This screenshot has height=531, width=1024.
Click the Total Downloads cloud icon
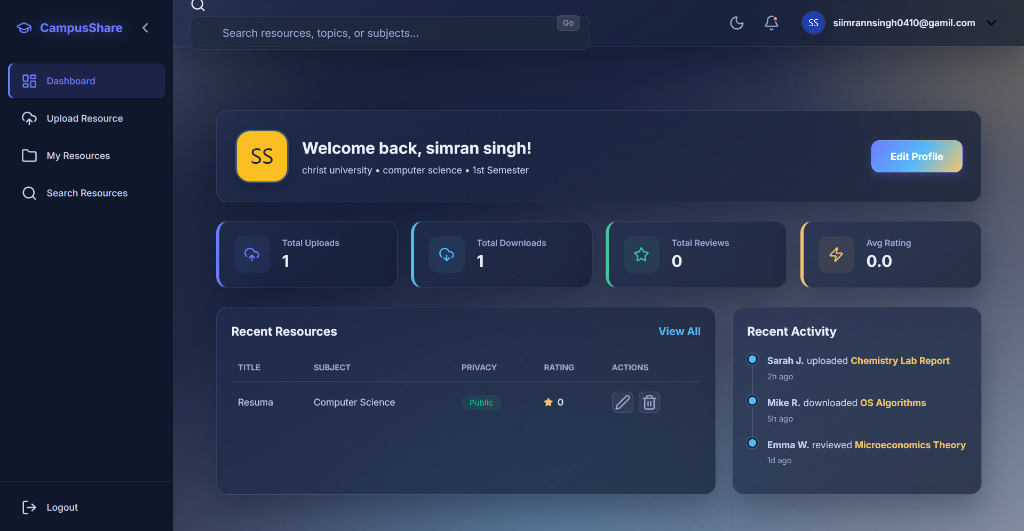[x=447, y=254]
